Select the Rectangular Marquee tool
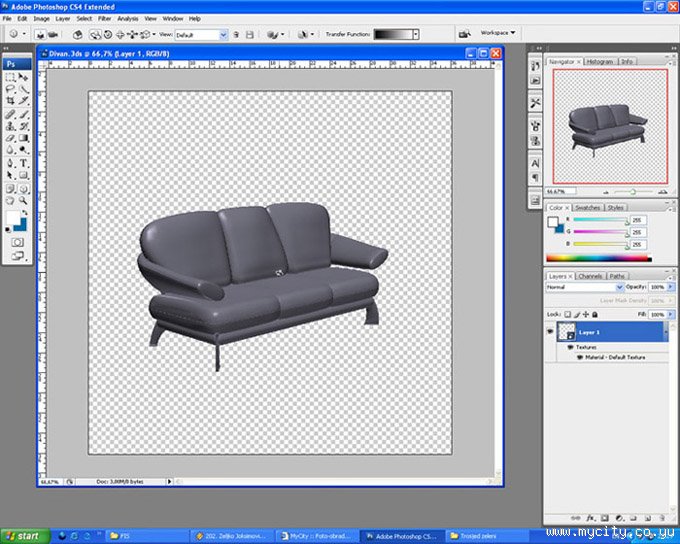Viewport: 680px width, 544px height. 11,76
